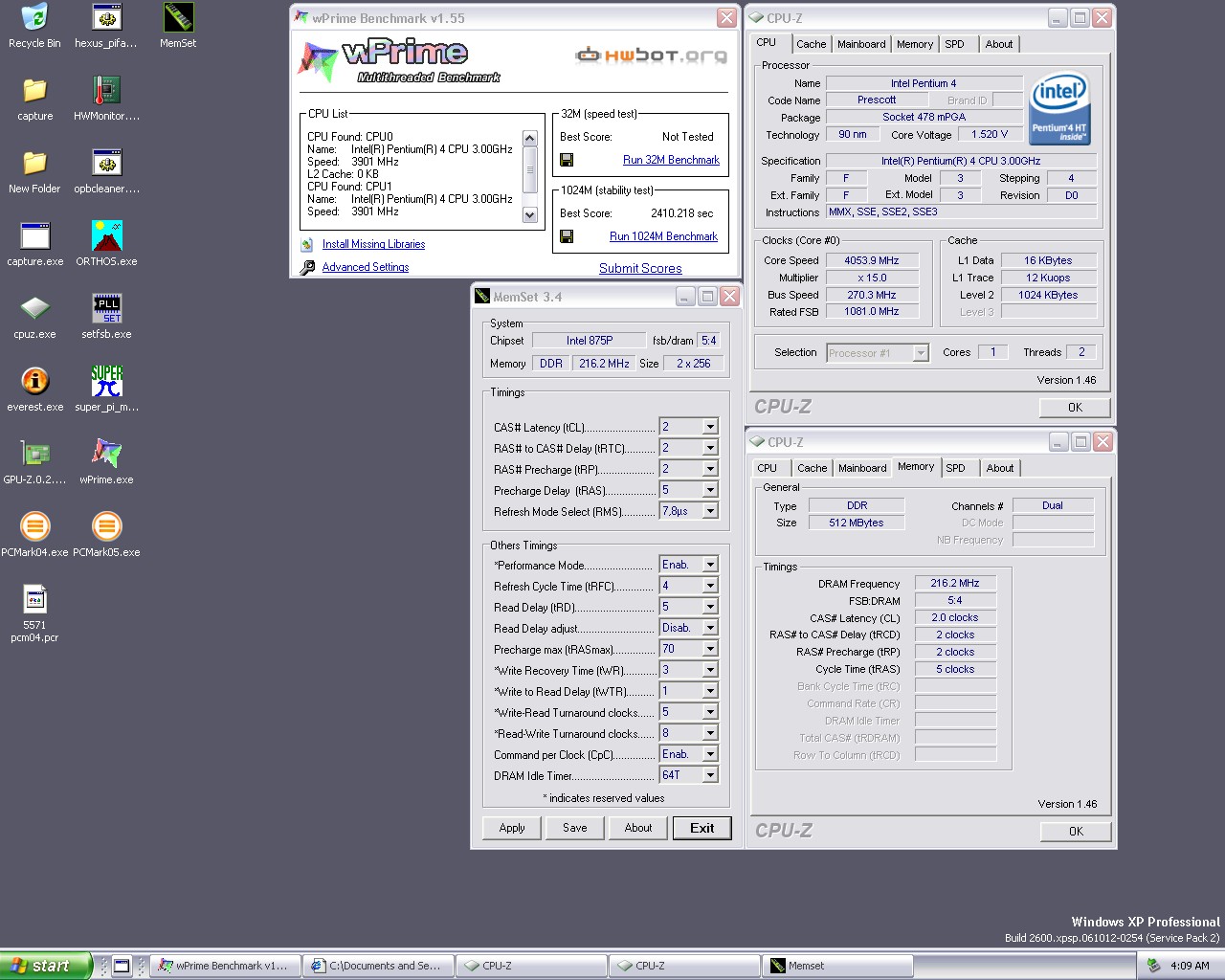Expand the RAS# Precharge (tRP) dropdown
The image size is (1225, 980).
[x=710, y=469]
